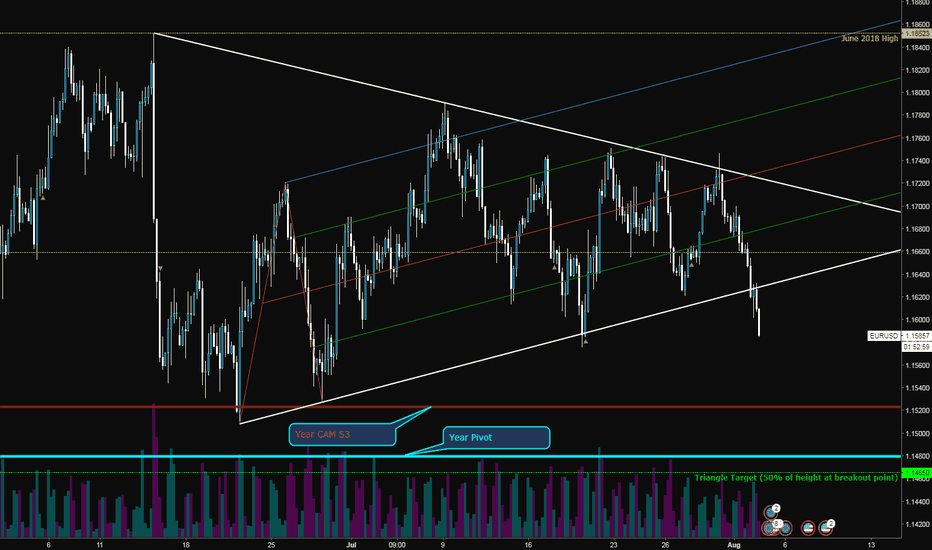Click the 1.15657 current price value
Image resolution: width=932 pixels, height=550 pixels.
point(917,336)
